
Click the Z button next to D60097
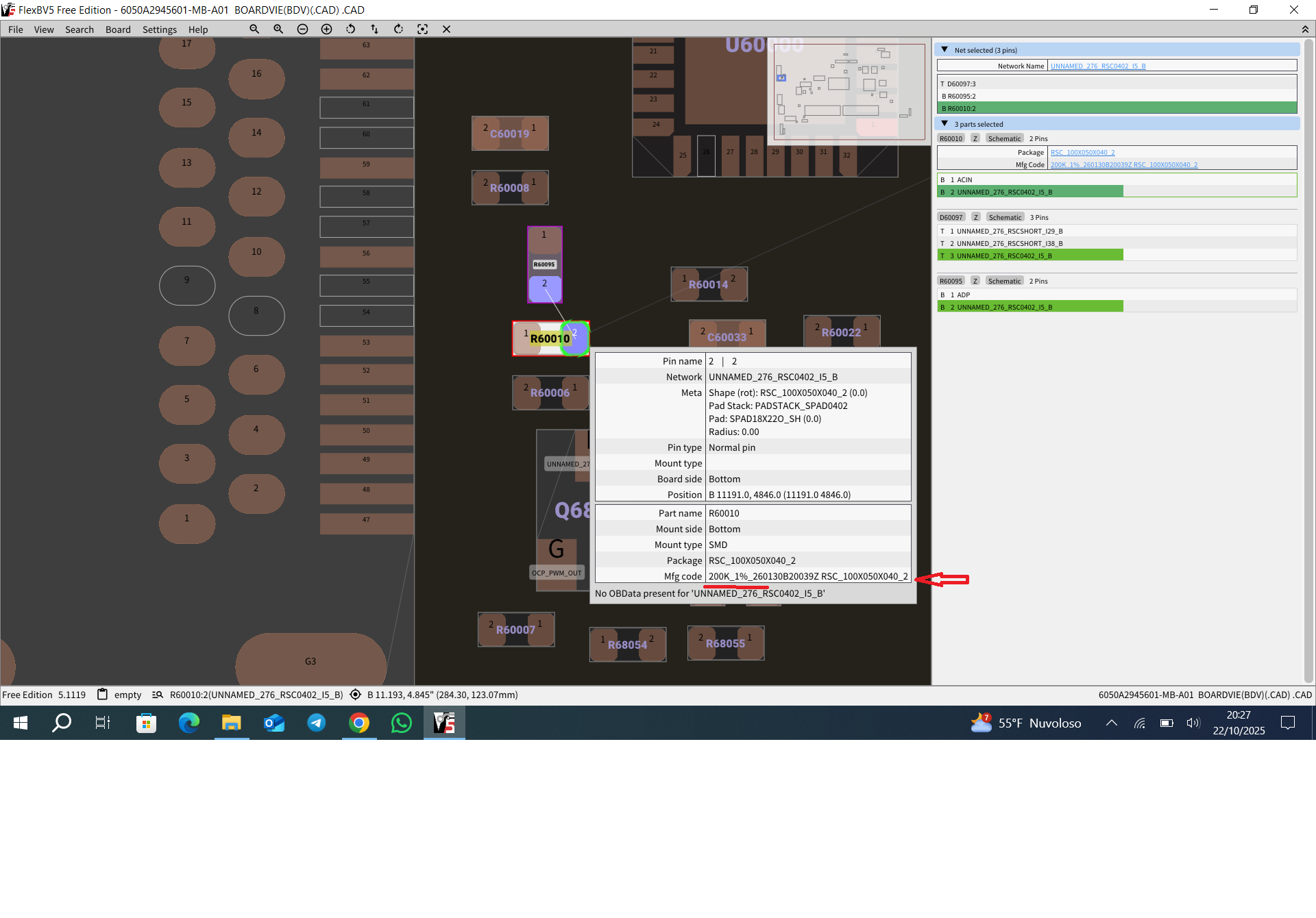975,217
